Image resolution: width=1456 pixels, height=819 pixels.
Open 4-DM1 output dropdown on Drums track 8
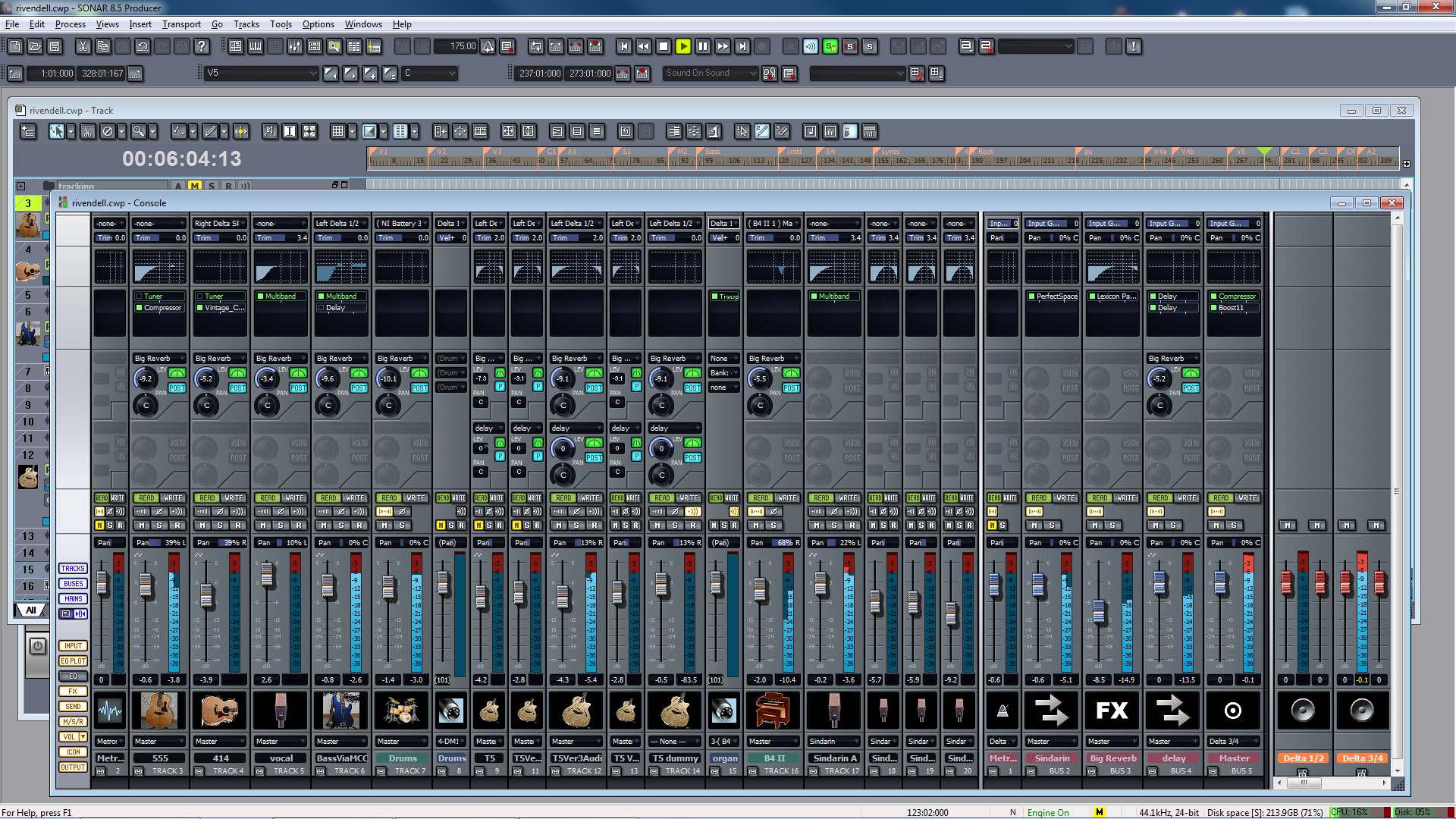tap(451, 741)
